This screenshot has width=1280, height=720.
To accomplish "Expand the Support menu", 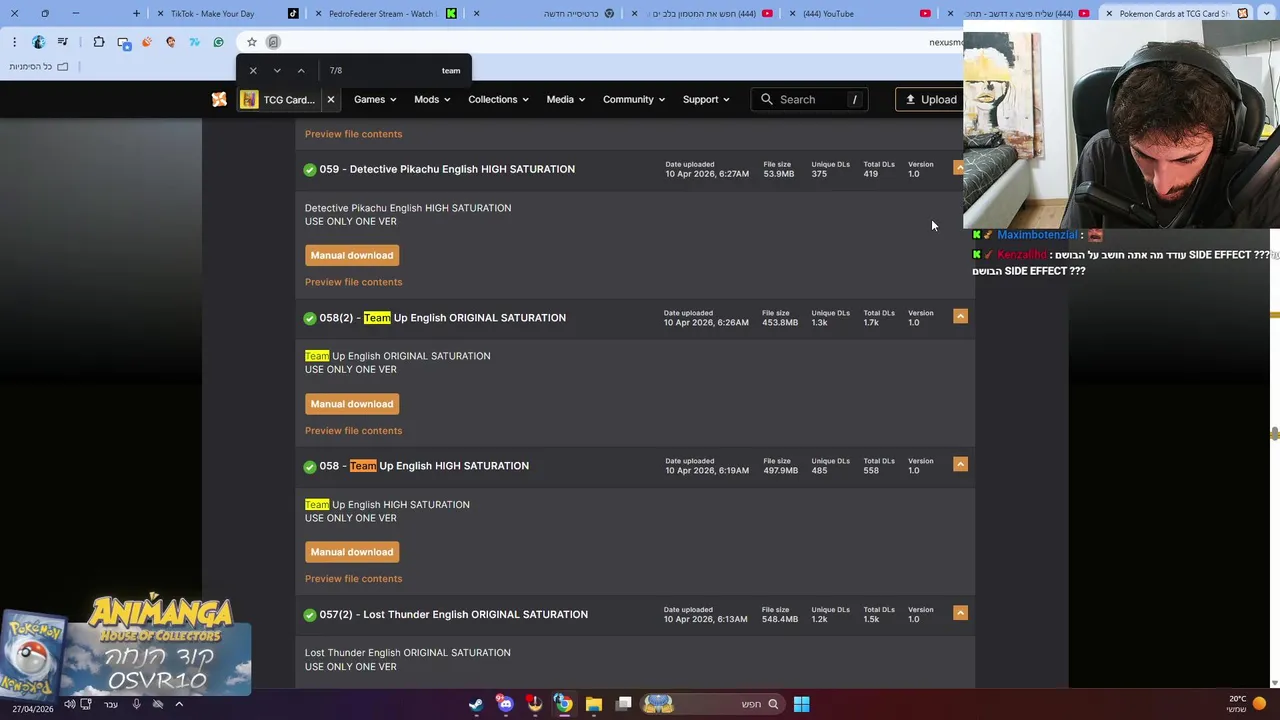I will pyautogui.click(x=706, y=99).
